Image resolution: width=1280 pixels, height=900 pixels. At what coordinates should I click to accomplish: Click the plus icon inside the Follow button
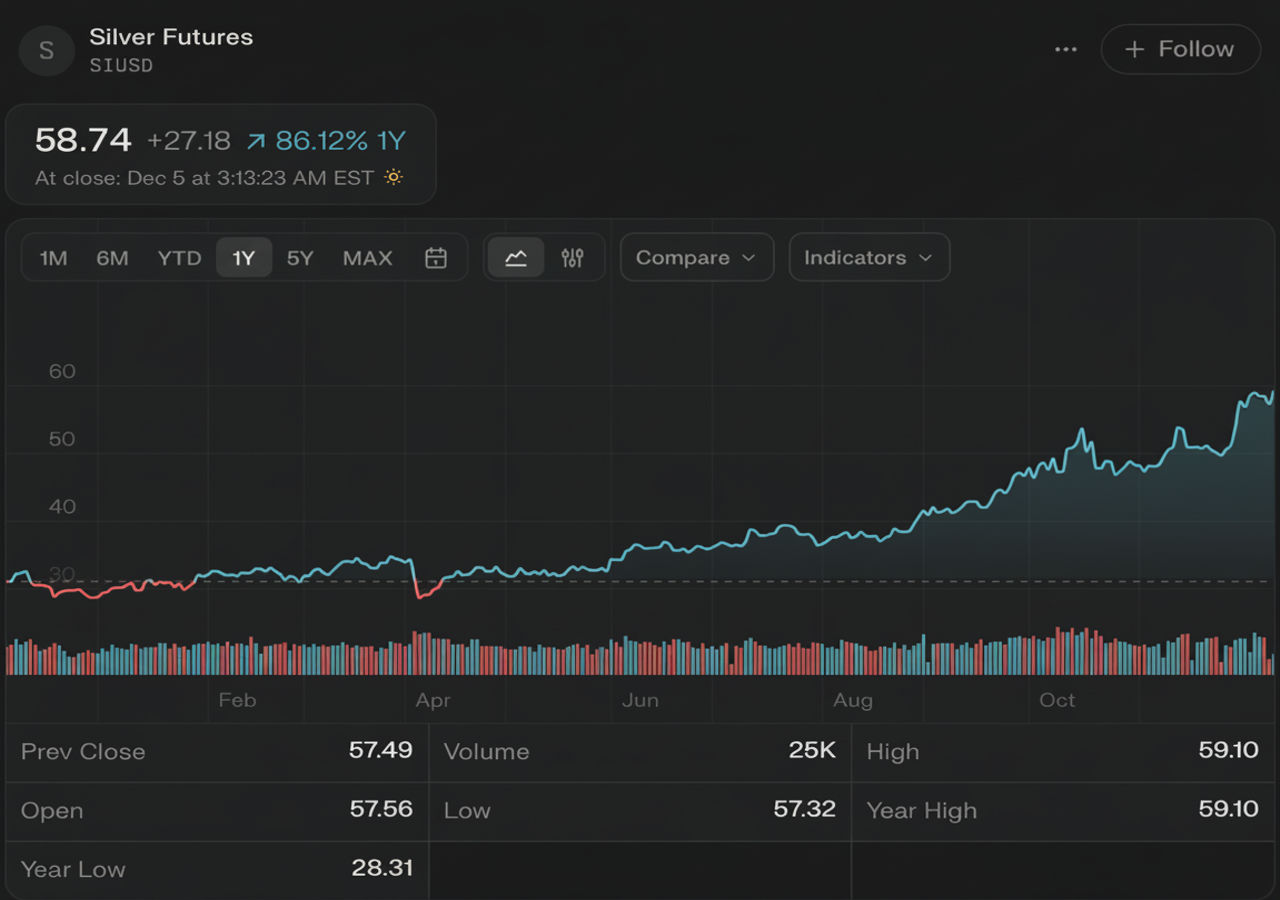click(x=1135, y=49)
